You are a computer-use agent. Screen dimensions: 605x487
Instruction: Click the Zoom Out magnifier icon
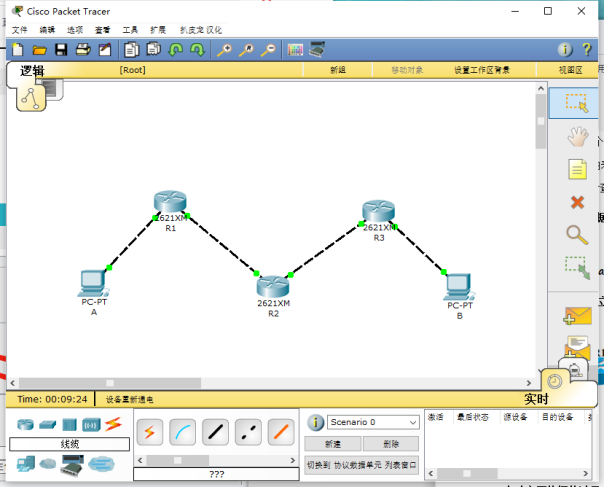tap(268, 50)
